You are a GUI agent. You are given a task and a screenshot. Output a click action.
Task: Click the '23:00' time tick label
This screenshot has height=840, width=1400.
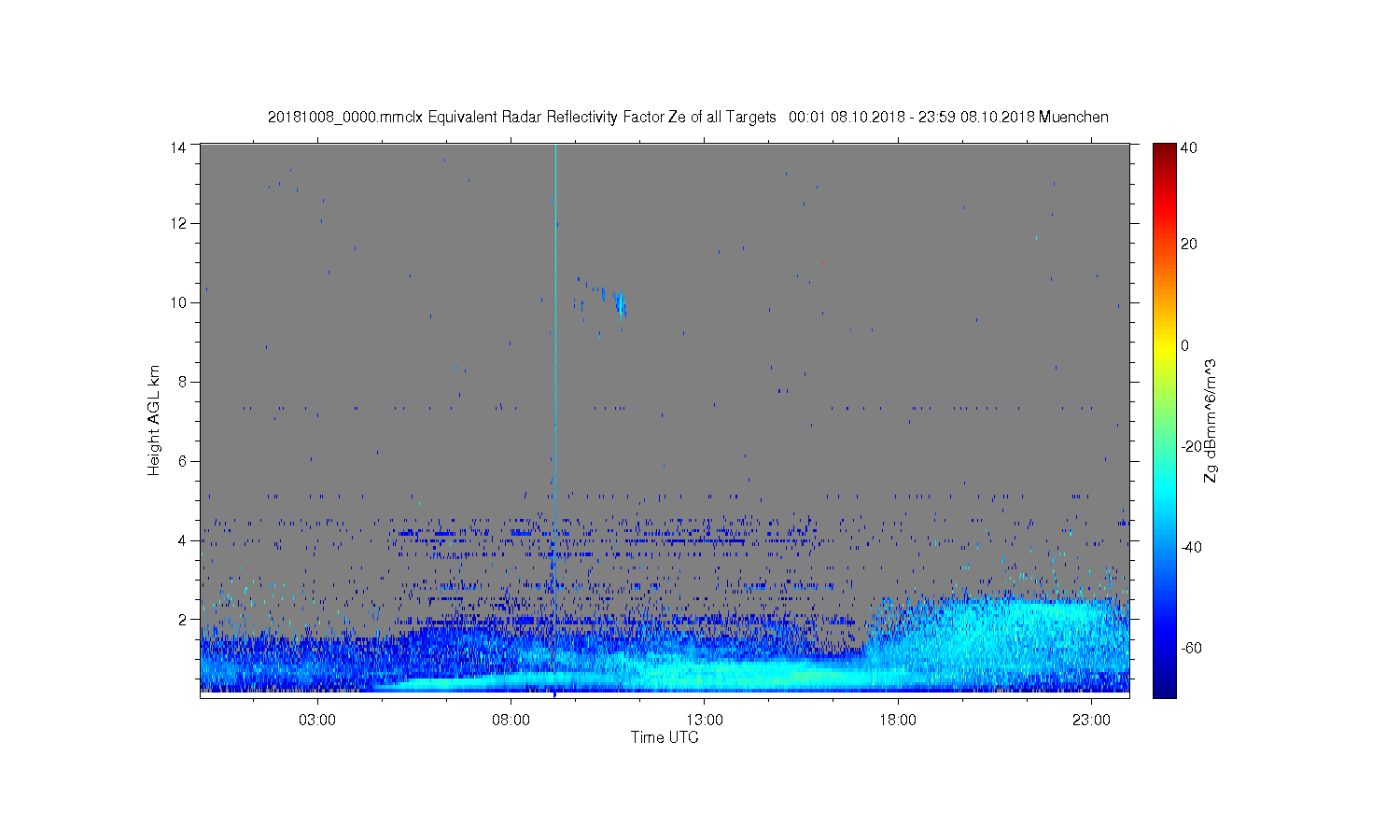point(1091,721)
